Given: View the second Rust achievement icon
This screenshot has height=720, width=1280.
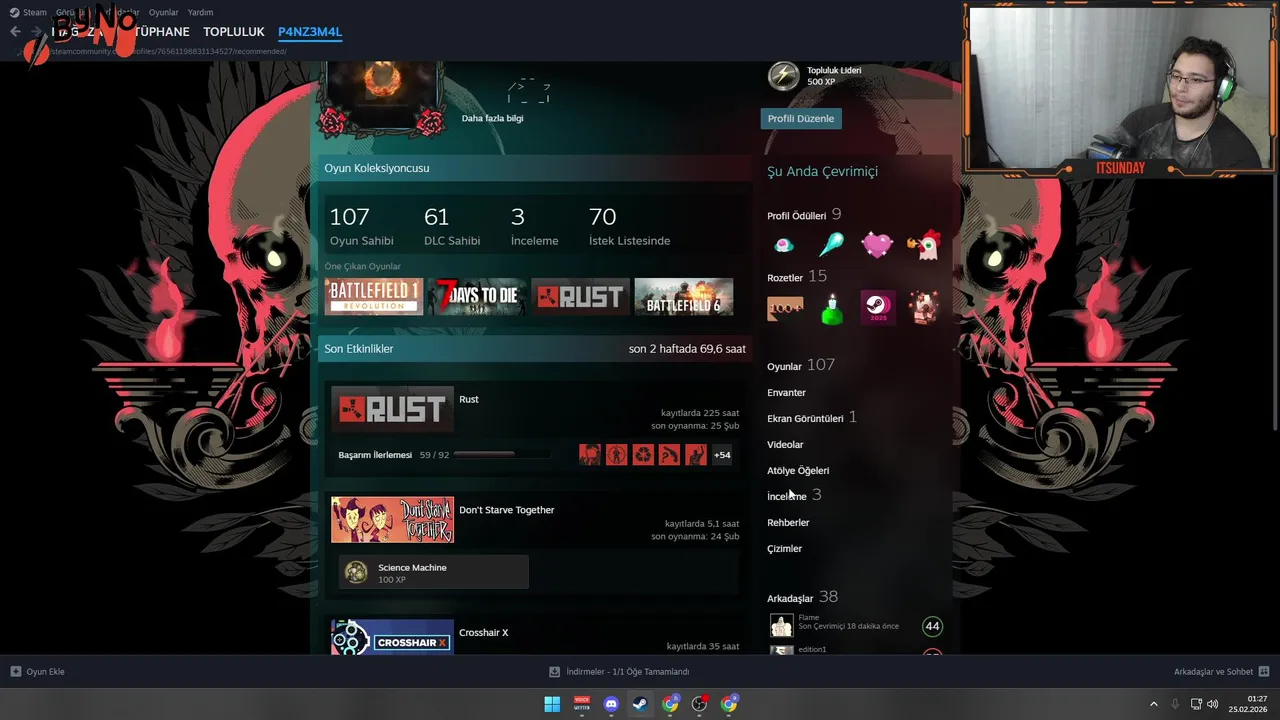Looking at the screenshot, I should click(x=616, y=455).
